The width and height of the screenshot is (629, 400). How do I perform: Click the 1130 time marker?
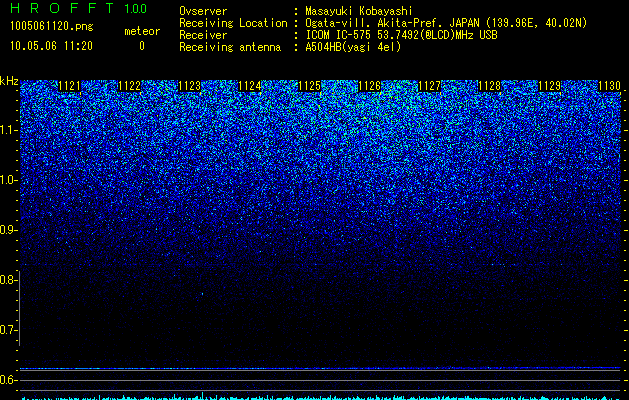tap(610, 86)
